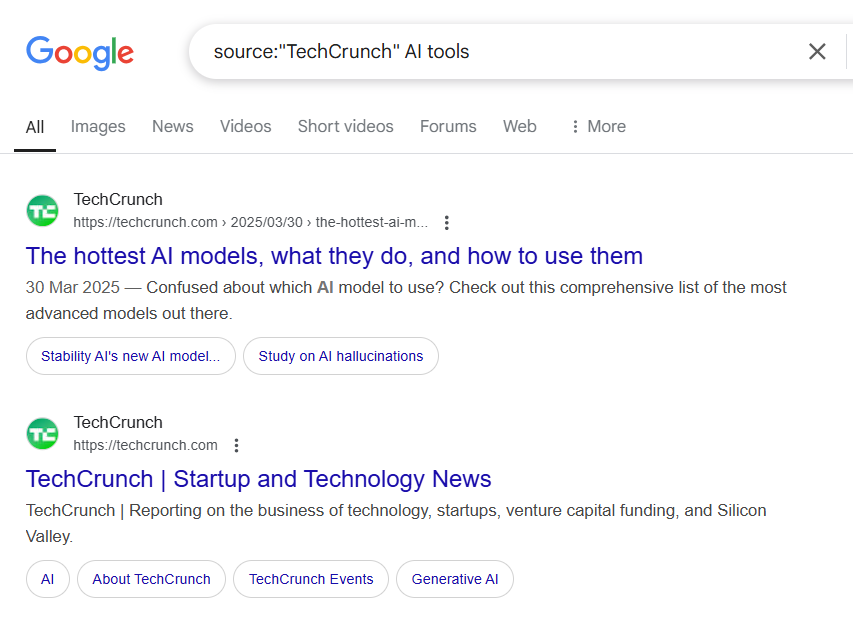Viewport: 853px width, 634px height.
Task: Select the Forums search filter
Action: click(x=448, y=126)
